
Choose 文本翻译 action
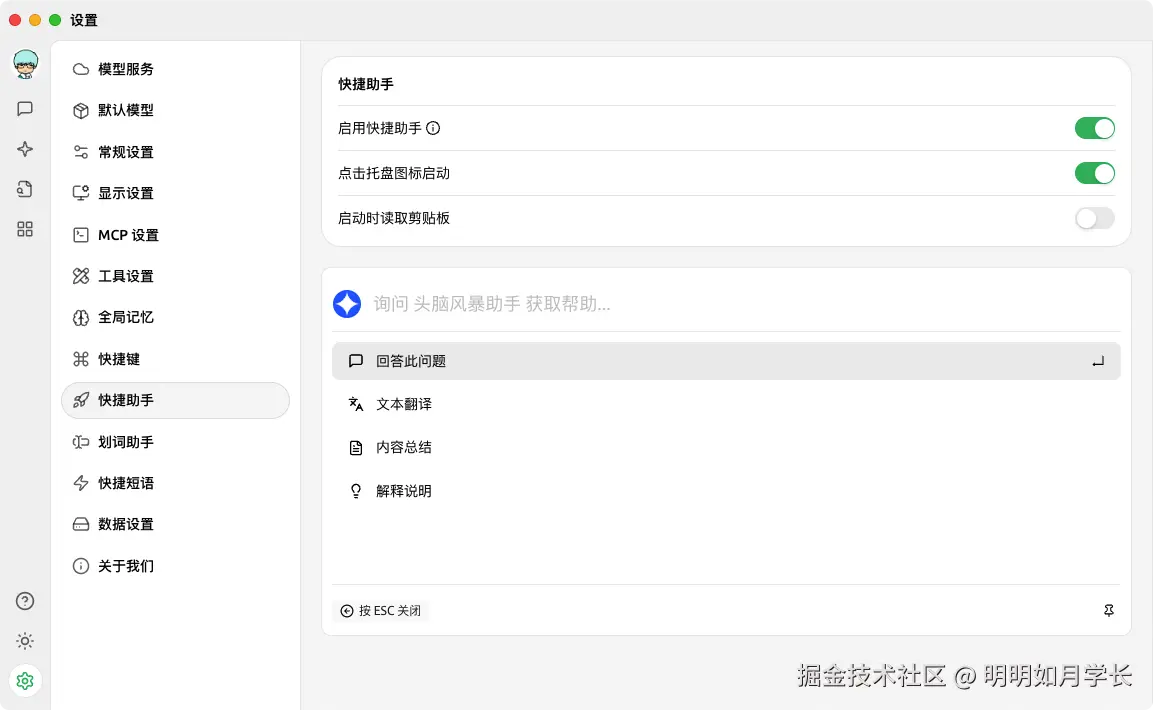click(726, 404)
